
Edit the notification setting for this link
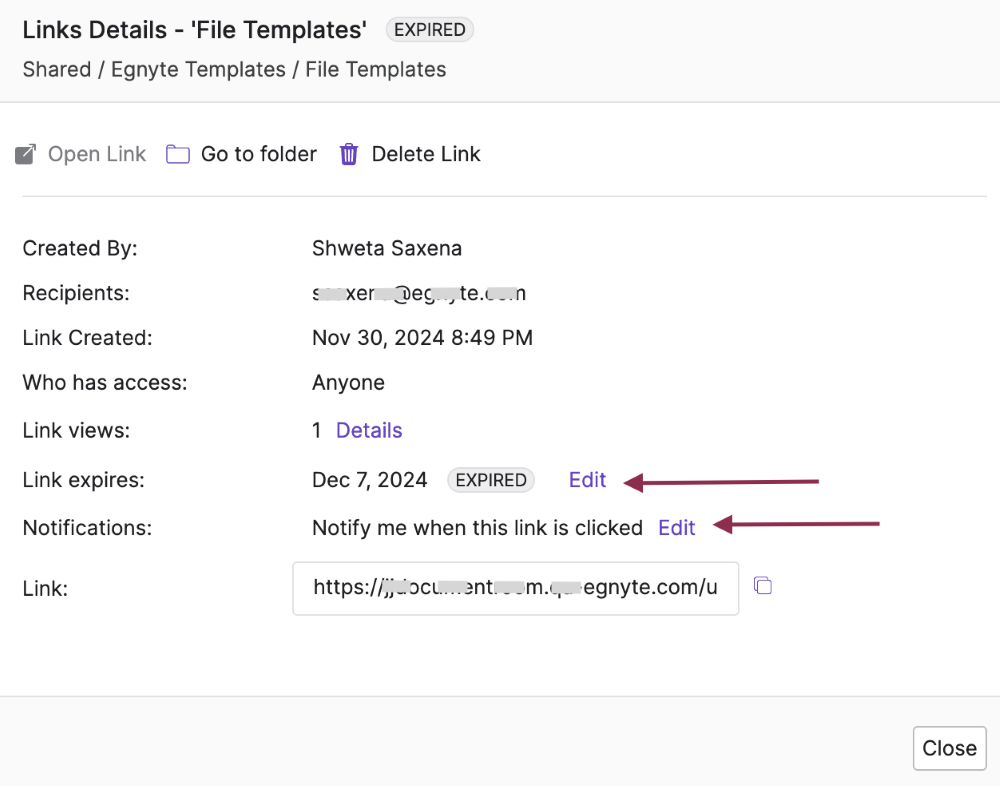[x=676, y=528]
